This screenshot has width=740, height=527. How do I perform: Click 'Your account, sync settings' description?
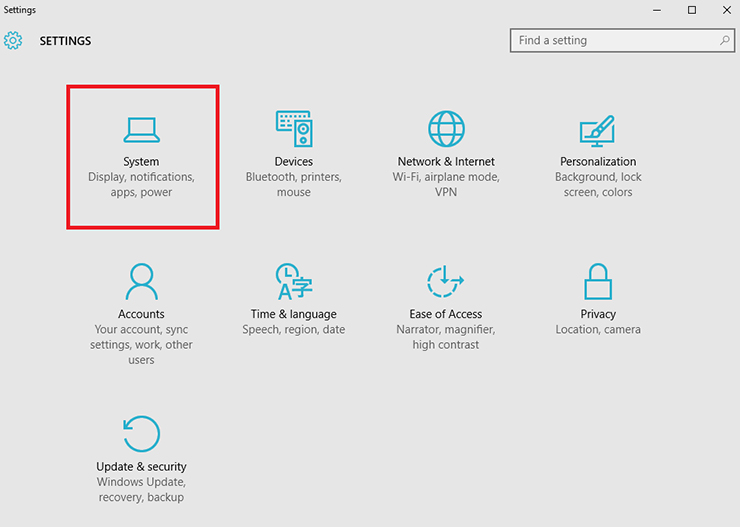(x=141, y=344)
